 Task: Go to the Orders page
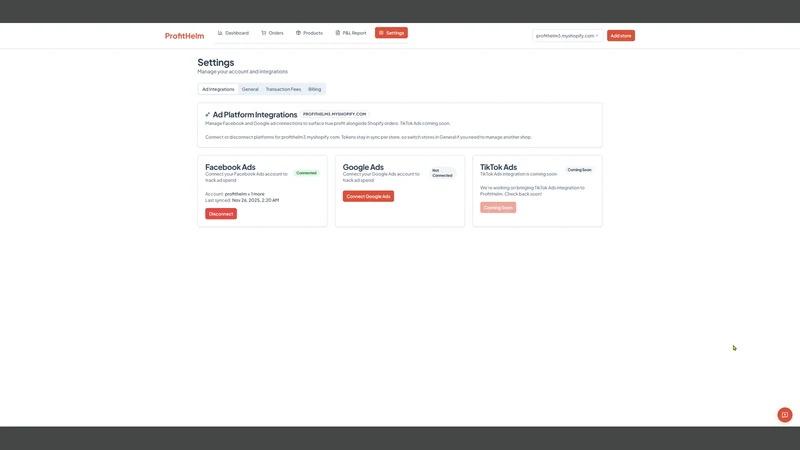click(x=272, y=33)
